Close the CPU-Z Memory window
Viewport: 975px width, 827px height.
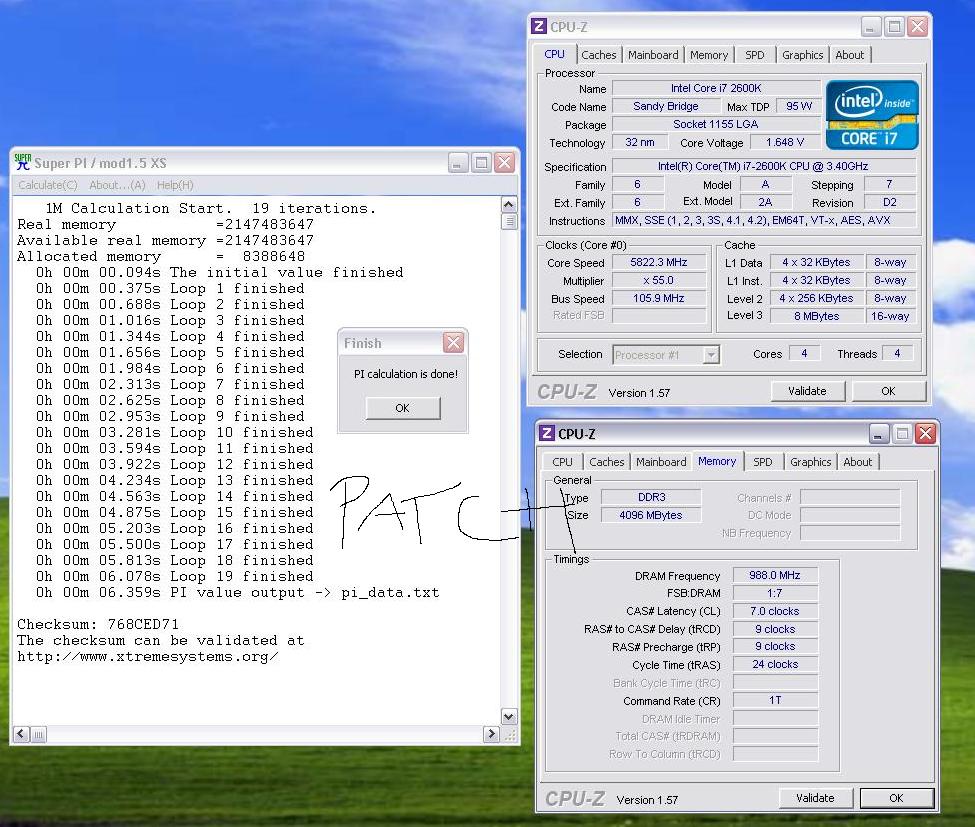(x=925, y=434)
